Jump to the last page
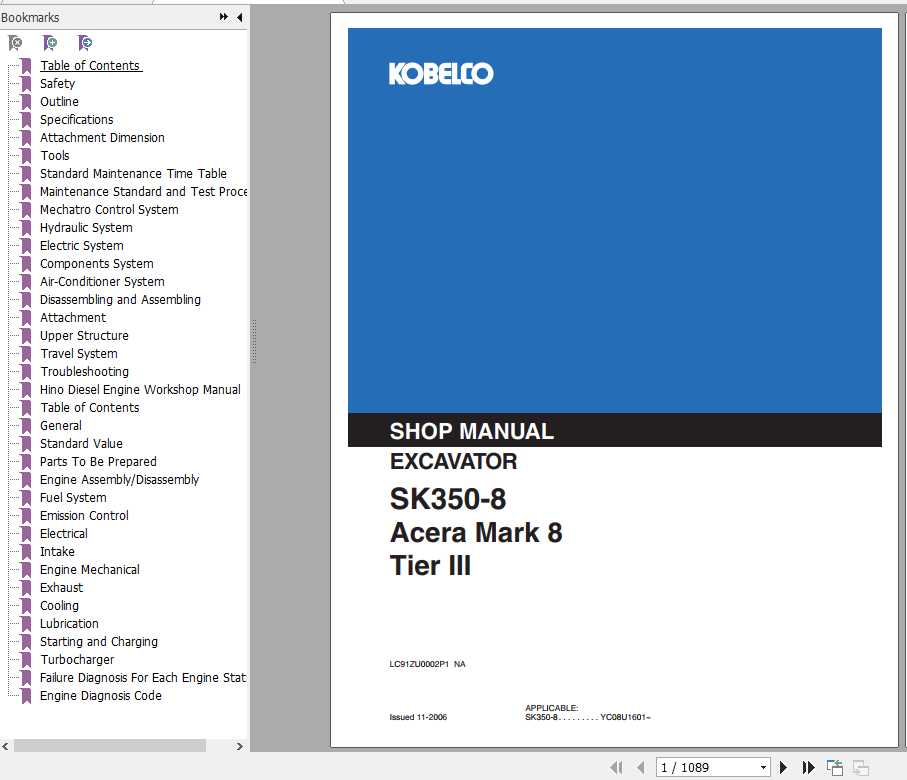This screenshot has width=907, height=780. pyautogui.click(x=809, y=767)
